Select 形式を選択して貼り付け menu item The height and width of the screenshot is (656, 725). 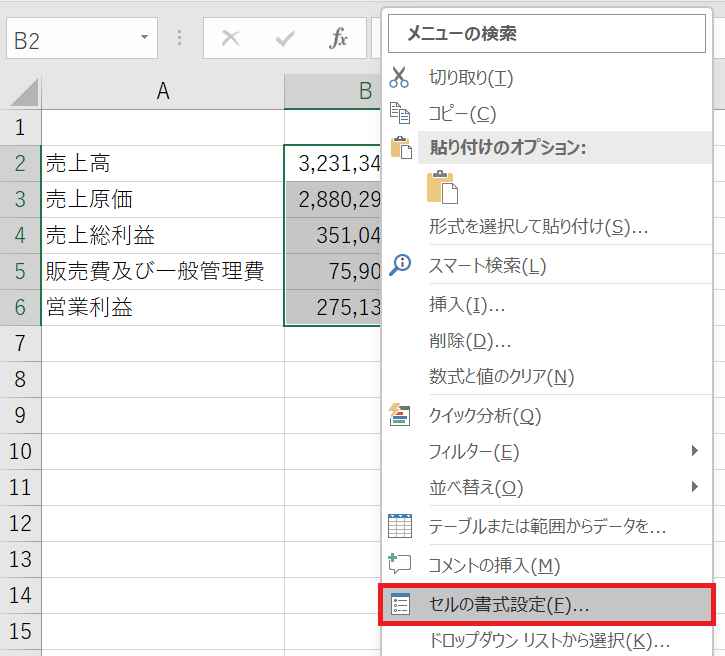coord(538,226)
